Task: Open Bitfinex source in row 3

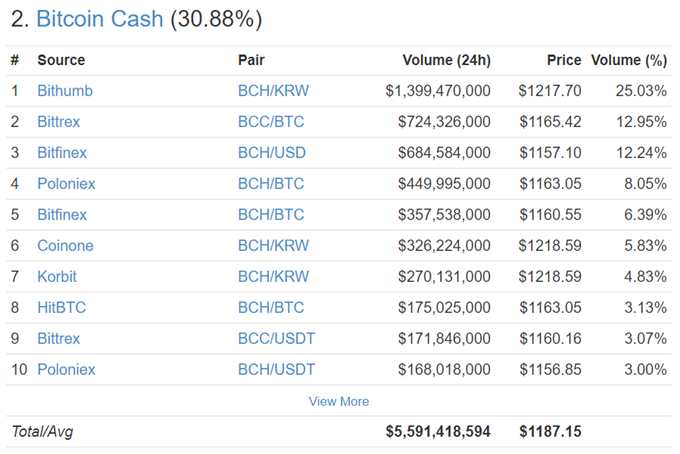Action: 62,153
